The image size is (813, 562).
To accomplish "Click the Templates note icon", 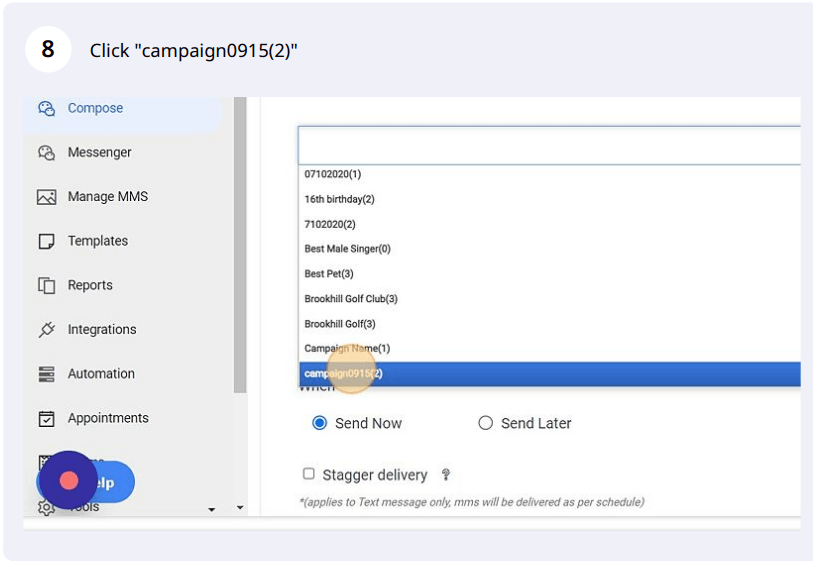I will [46, 241].
